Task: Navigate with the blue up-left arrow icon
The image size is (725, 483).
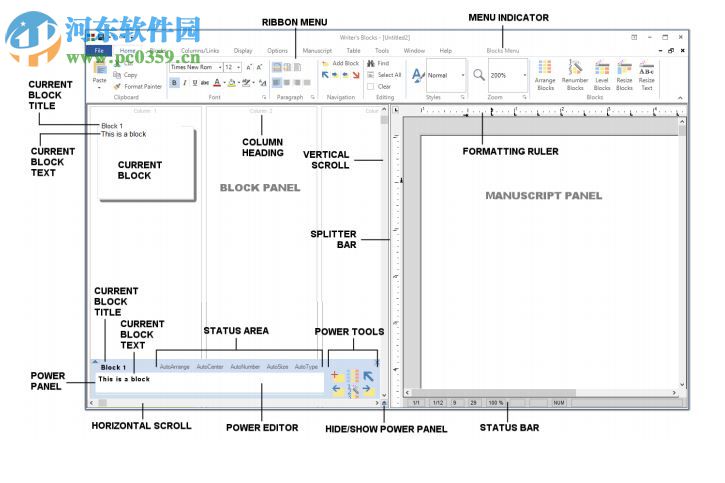Action: point(326,75)
